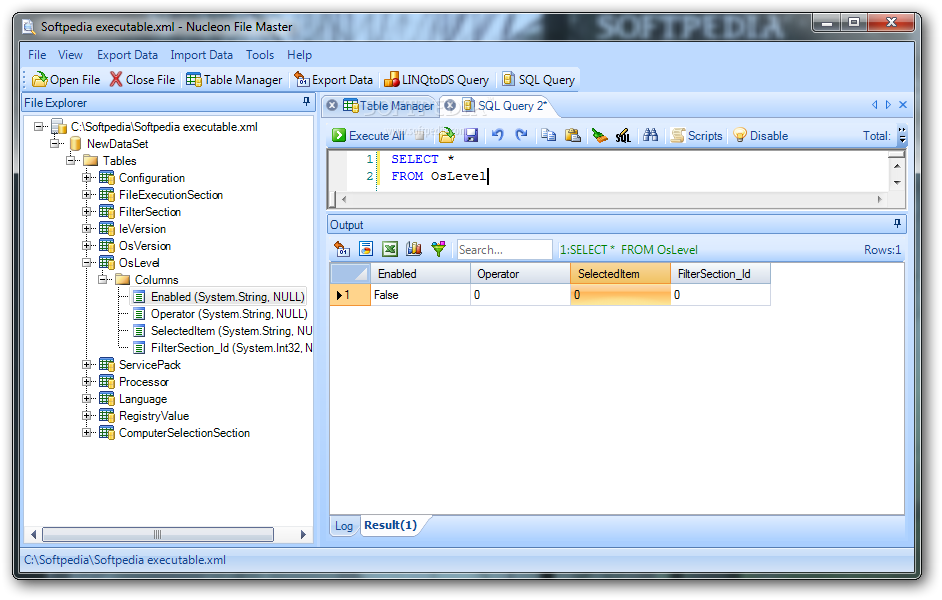
Task: Click the query editor scroll-down arrow
Action: coord(897,183)
